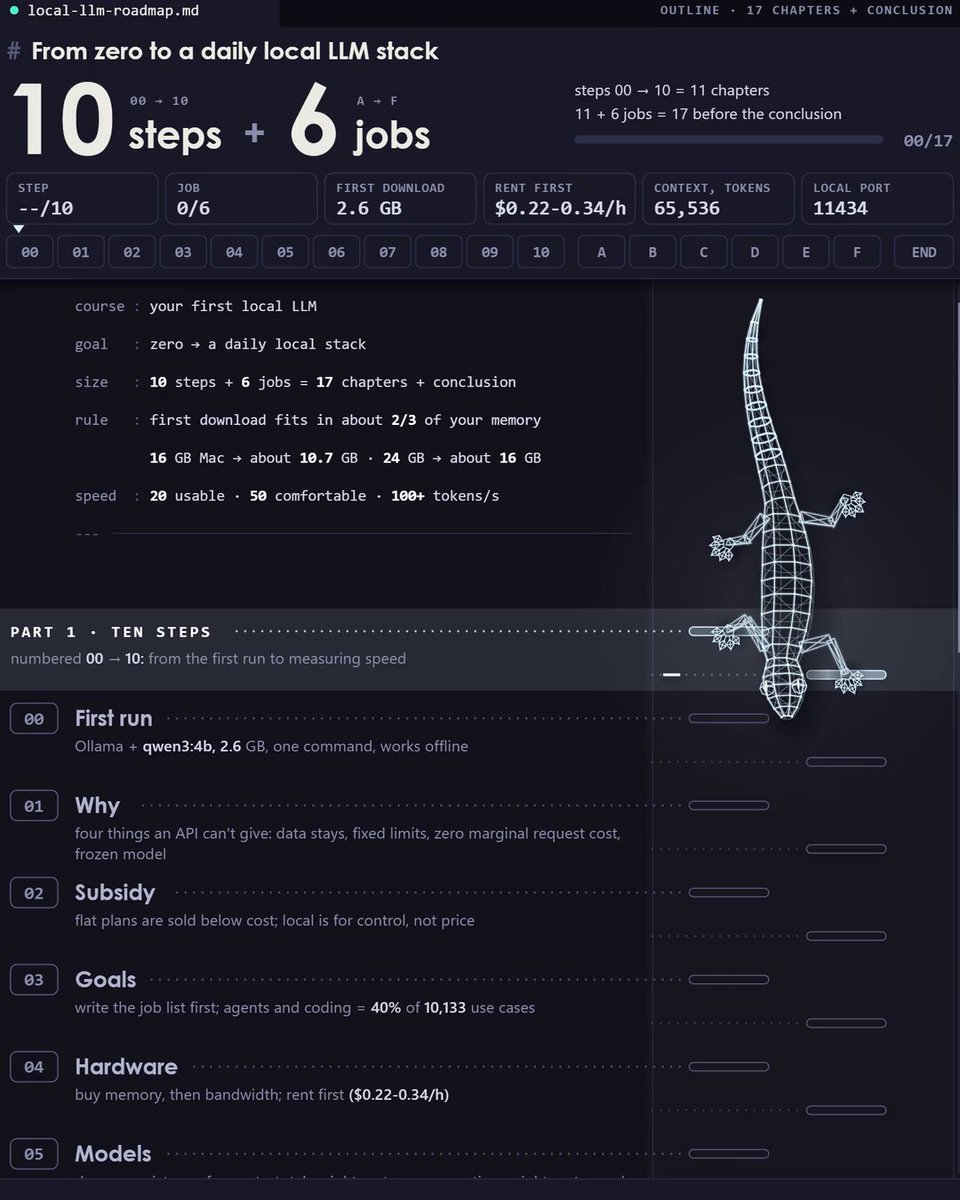Click the green status dot beside filename
The width and height of the screenshot is (960, 1200).
point(14,11)
